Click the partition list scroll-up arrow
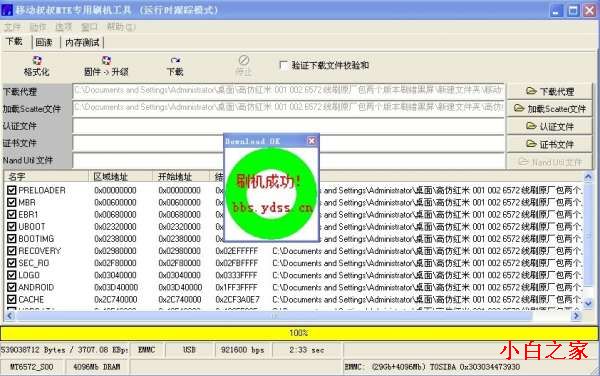Image resolution: width=600 pixels, height=376 pixels. click(x=588, y=176)
